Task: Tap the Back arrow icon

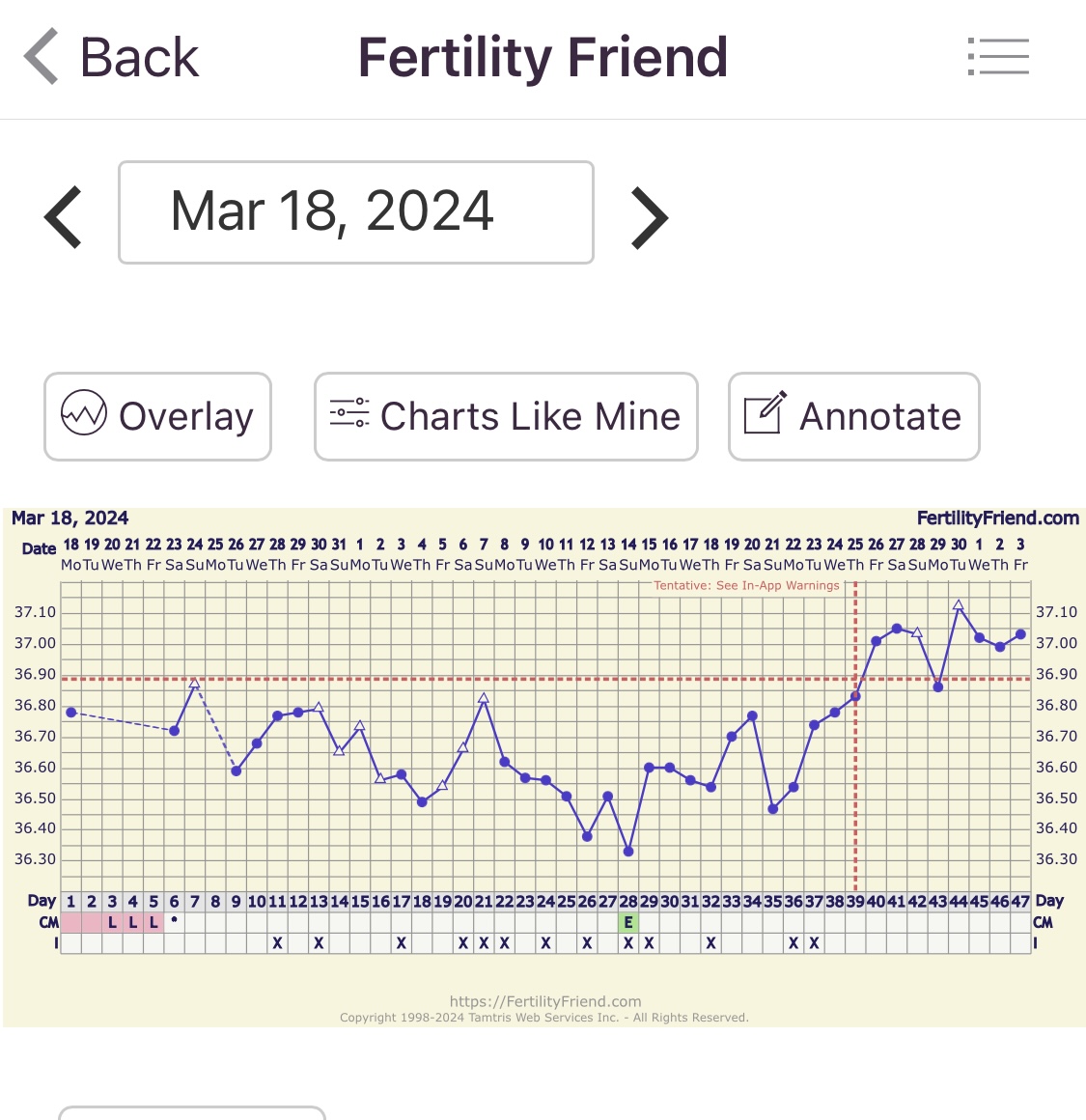Action: pyautogui.click(x=42, y=57)
